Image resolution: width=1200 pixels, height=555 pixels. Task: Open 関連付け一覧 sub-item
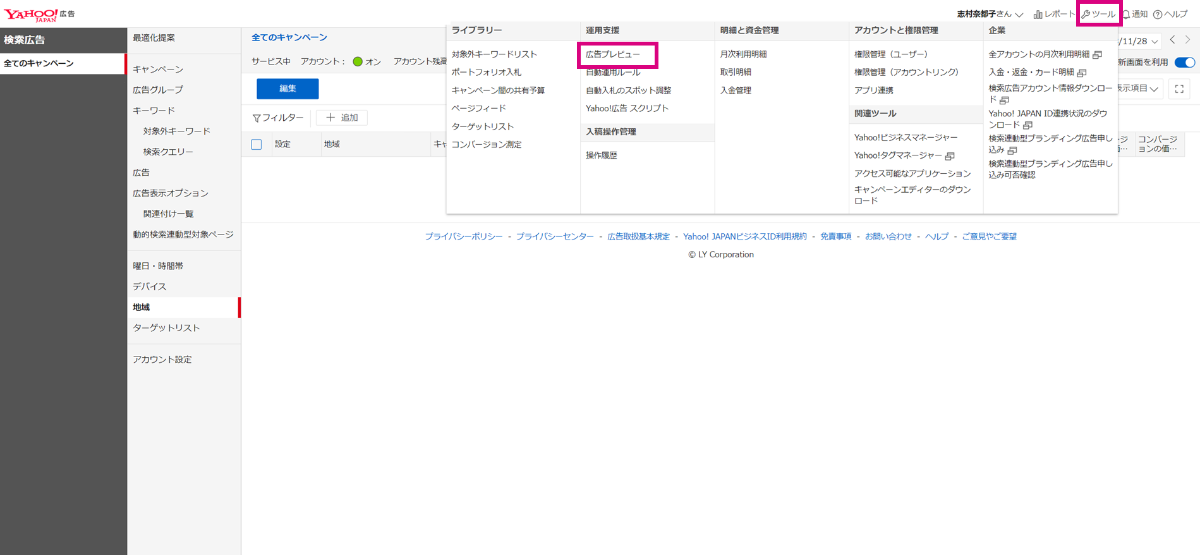point(168,214)
